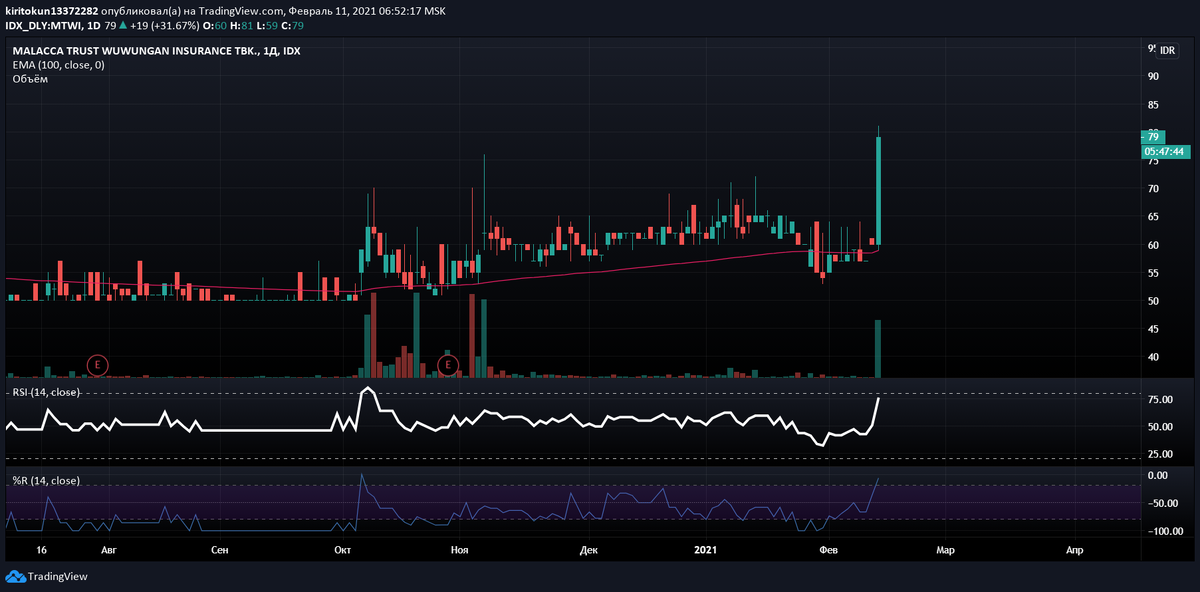Viewport: 1200px width, 592px height.
Task: Click the large green candle closing at 79
Action: pos(878,191)
